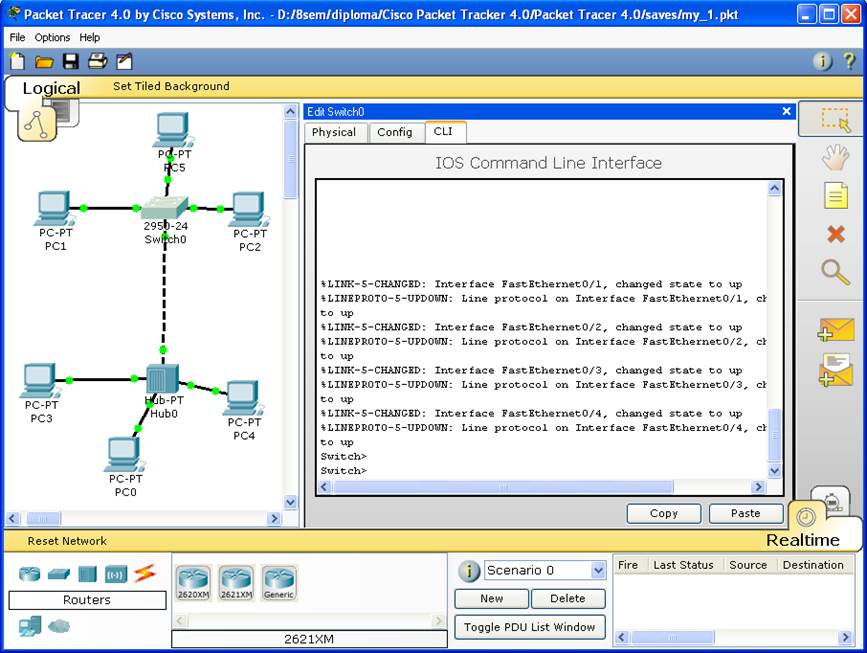Click the red Delete tool
This screenshot has width=867, height=653.
point(835,234)
